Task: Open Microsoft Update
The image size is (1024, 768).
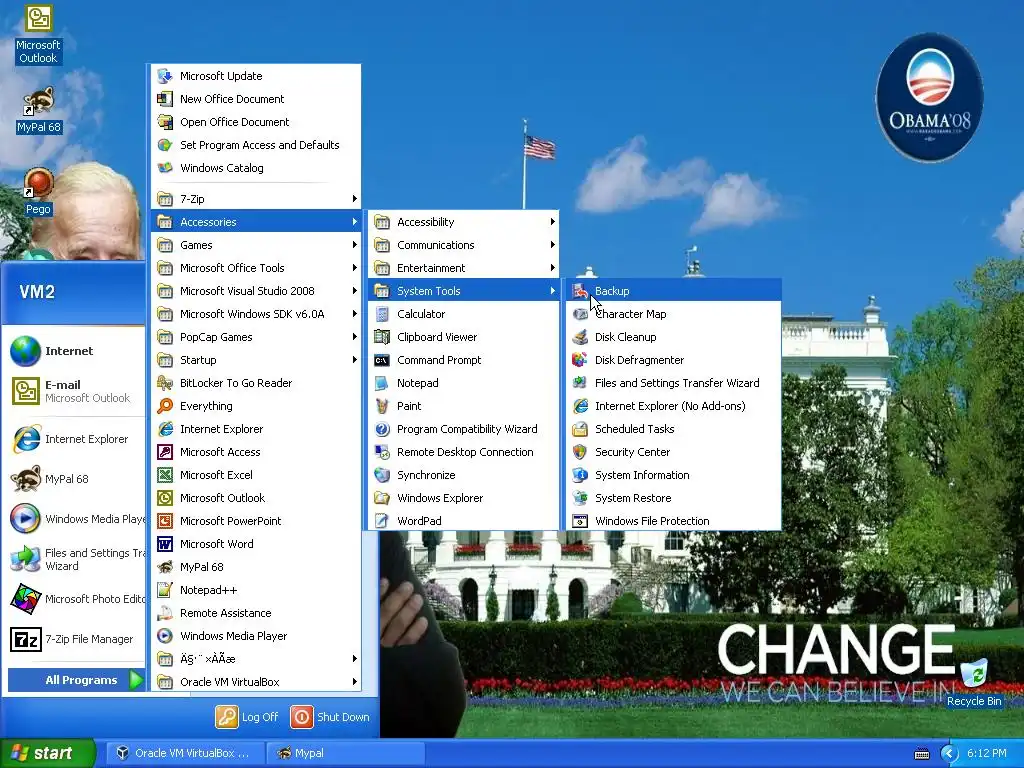Action: (256, 76)
